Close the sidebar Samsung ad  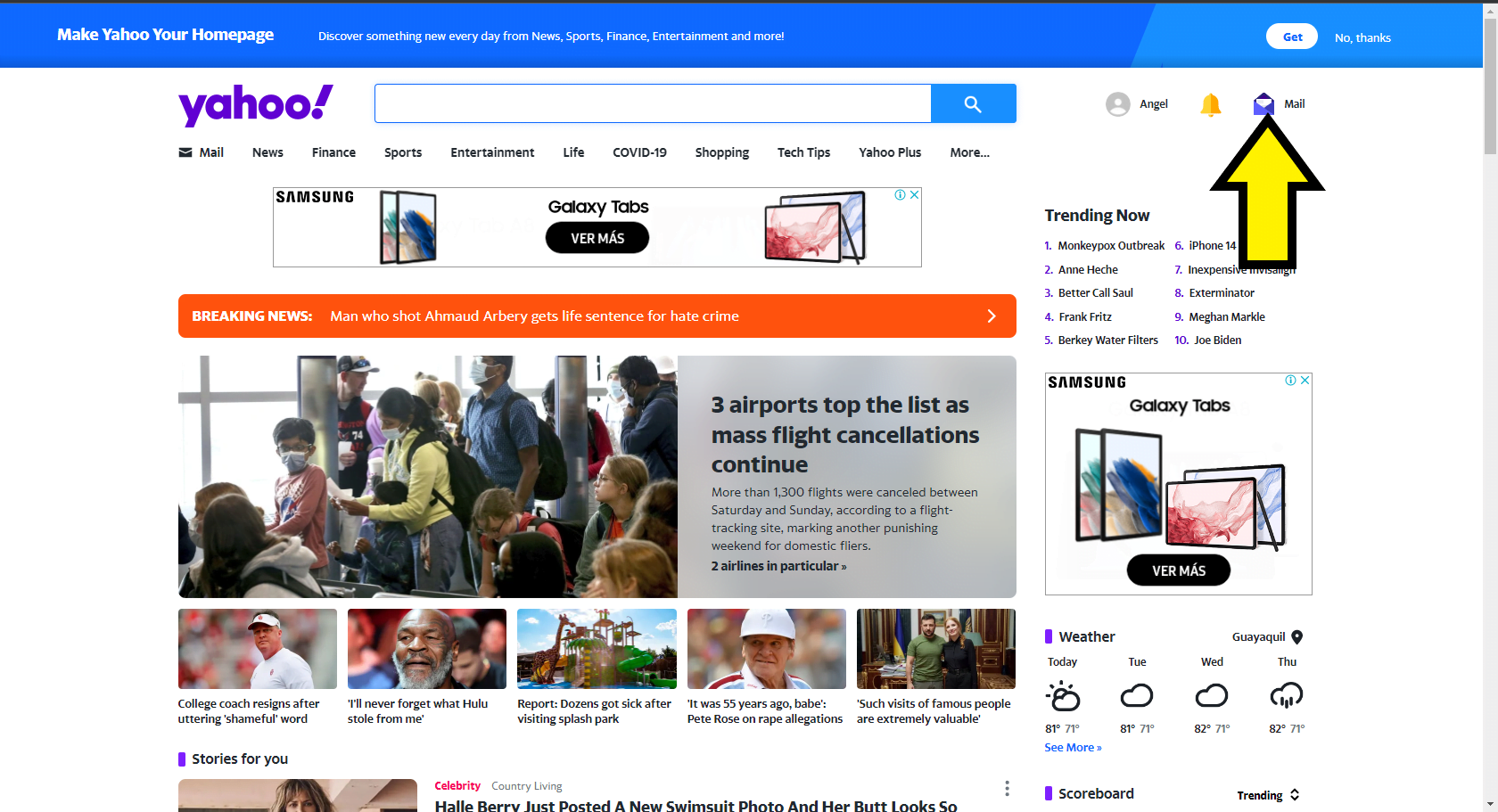(1305, 380)
